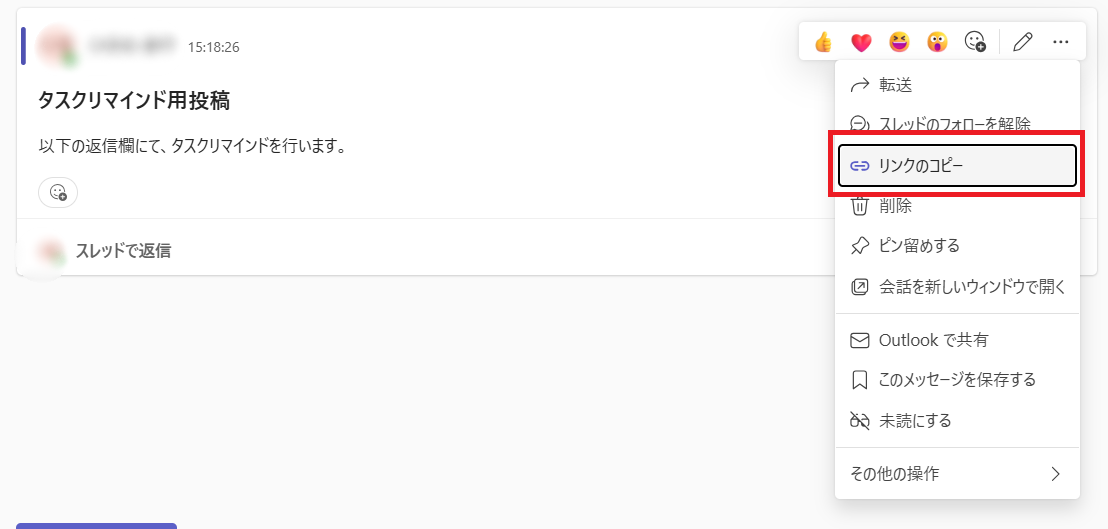Click the blurred sender avatar
Image resolution: width=1108 pixels, height=529 pixels.
[54, 46]
